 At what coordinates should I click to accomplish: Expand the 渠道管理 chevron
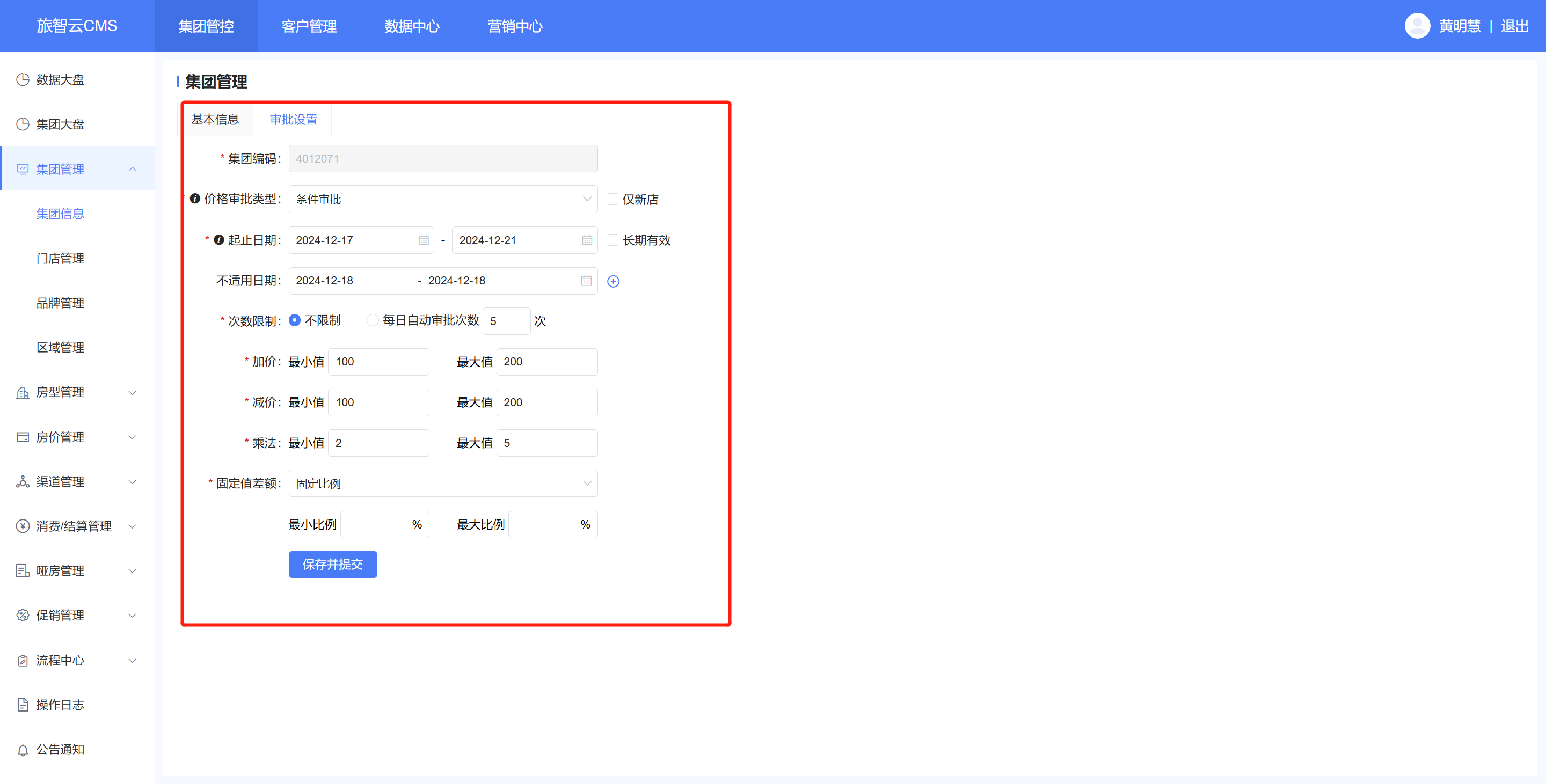pyautogui.click(x=133, y=482)
